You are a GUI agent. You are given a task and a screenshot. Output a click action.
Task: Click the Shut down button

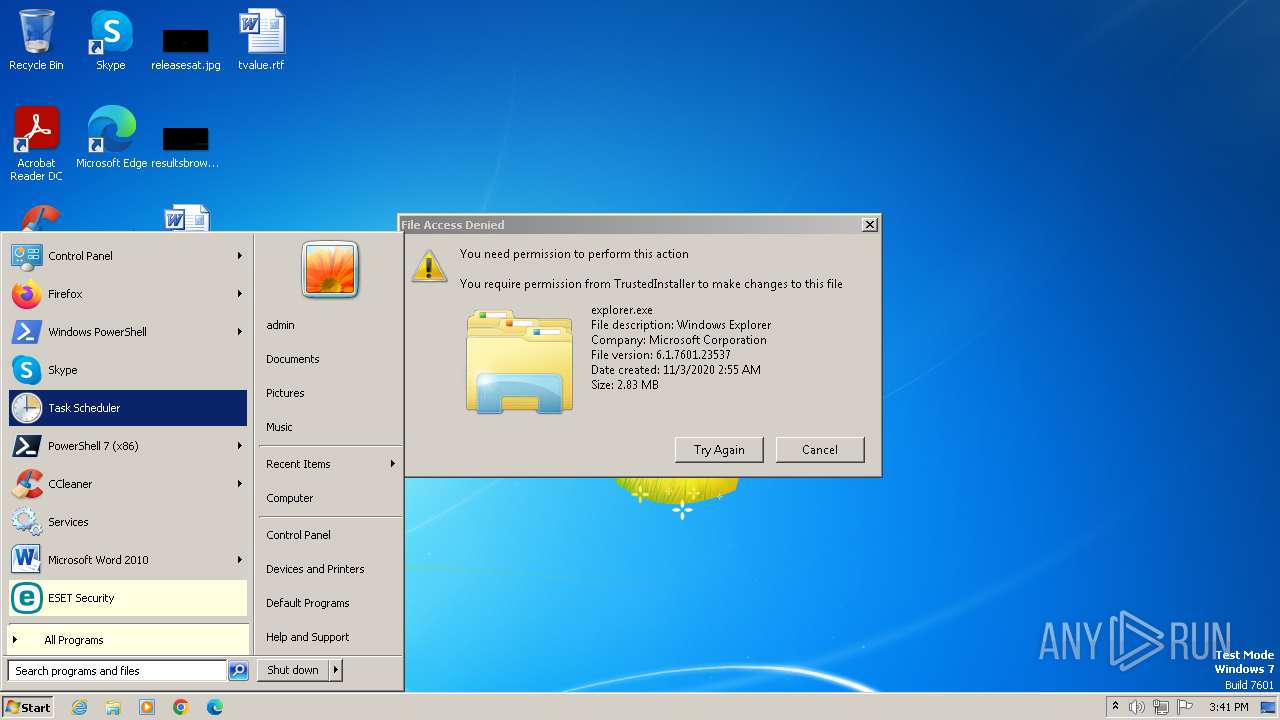pyautogui.click(x=293, y=670)
